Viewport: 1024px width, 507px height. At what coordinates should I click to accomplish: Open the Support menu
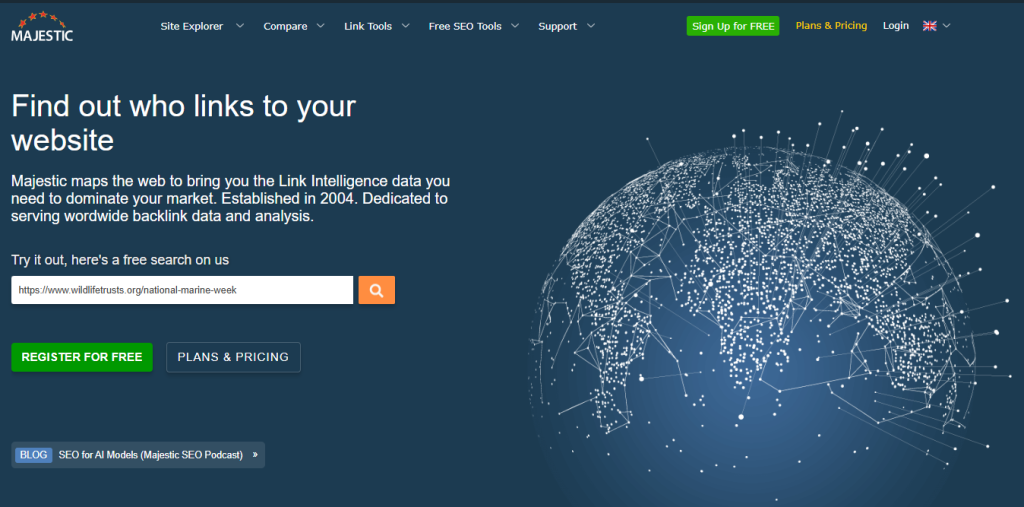558,26
